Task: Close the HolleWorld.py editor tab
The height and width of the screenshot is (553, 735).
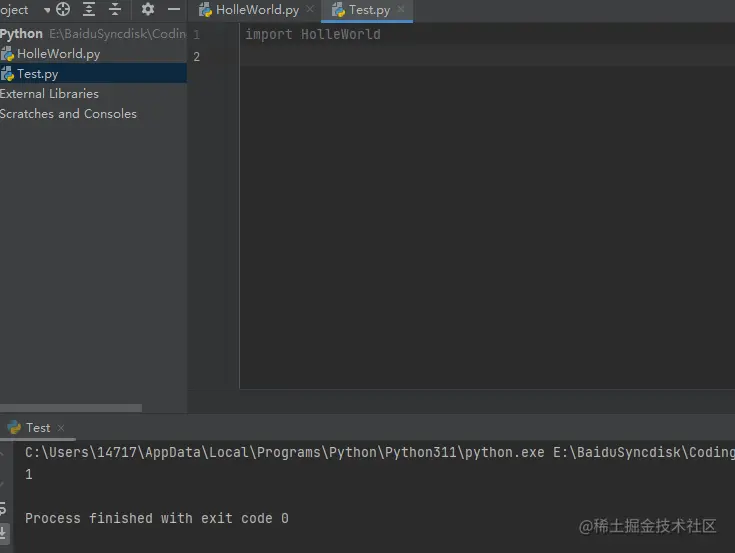Action: coord(310,9)
